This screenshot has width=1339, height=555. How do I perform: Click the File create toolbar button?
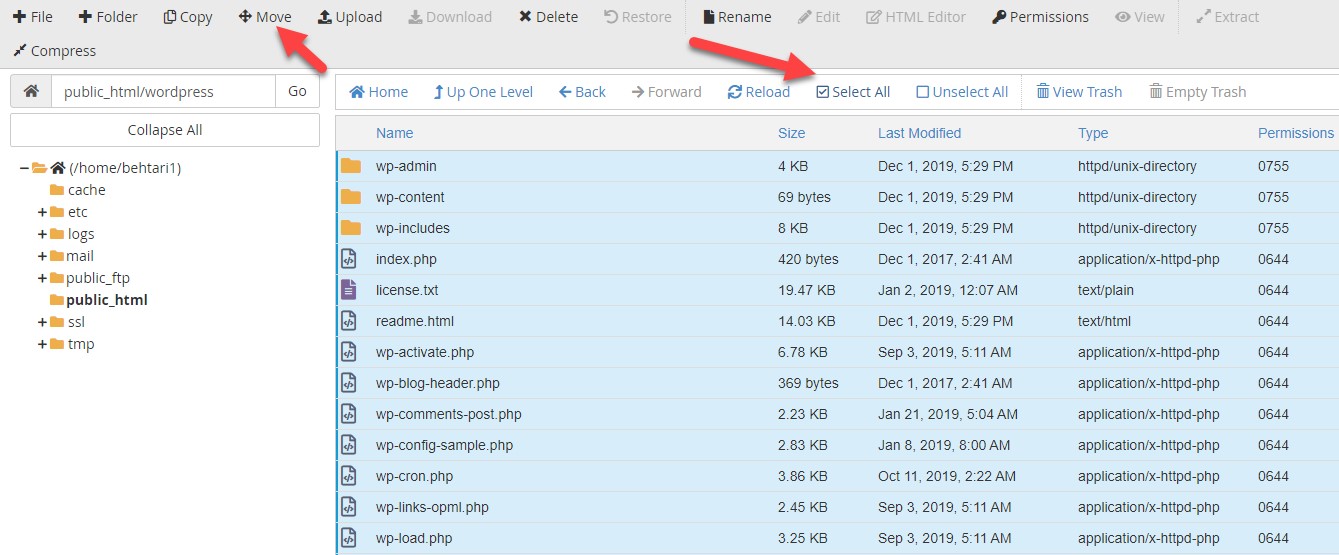33,17
